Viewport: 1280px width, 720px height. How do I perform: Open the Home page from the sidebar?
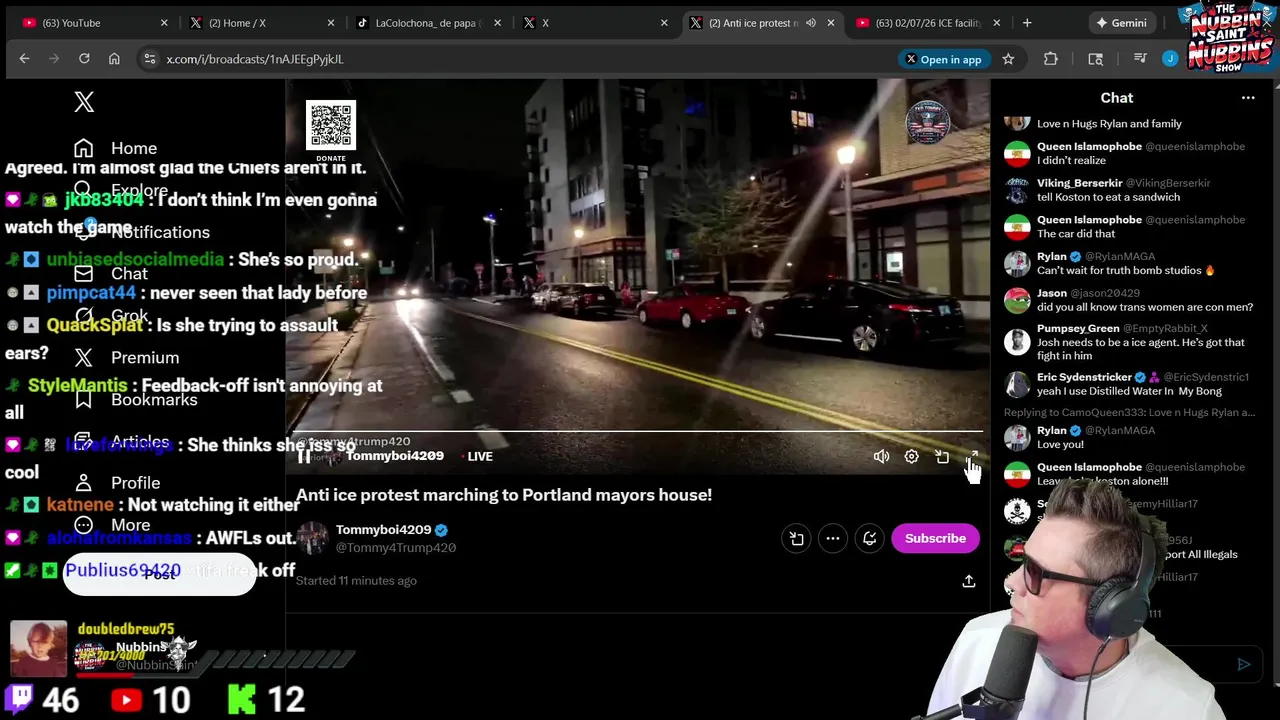tap(116, 148)
